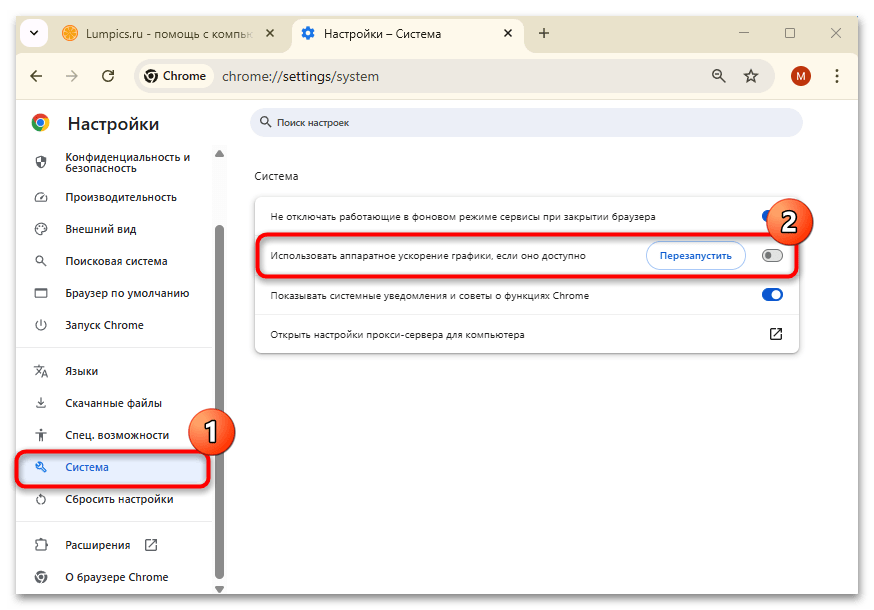
Task: Bookmark this page with the star icon
Action: pos(751,76)
